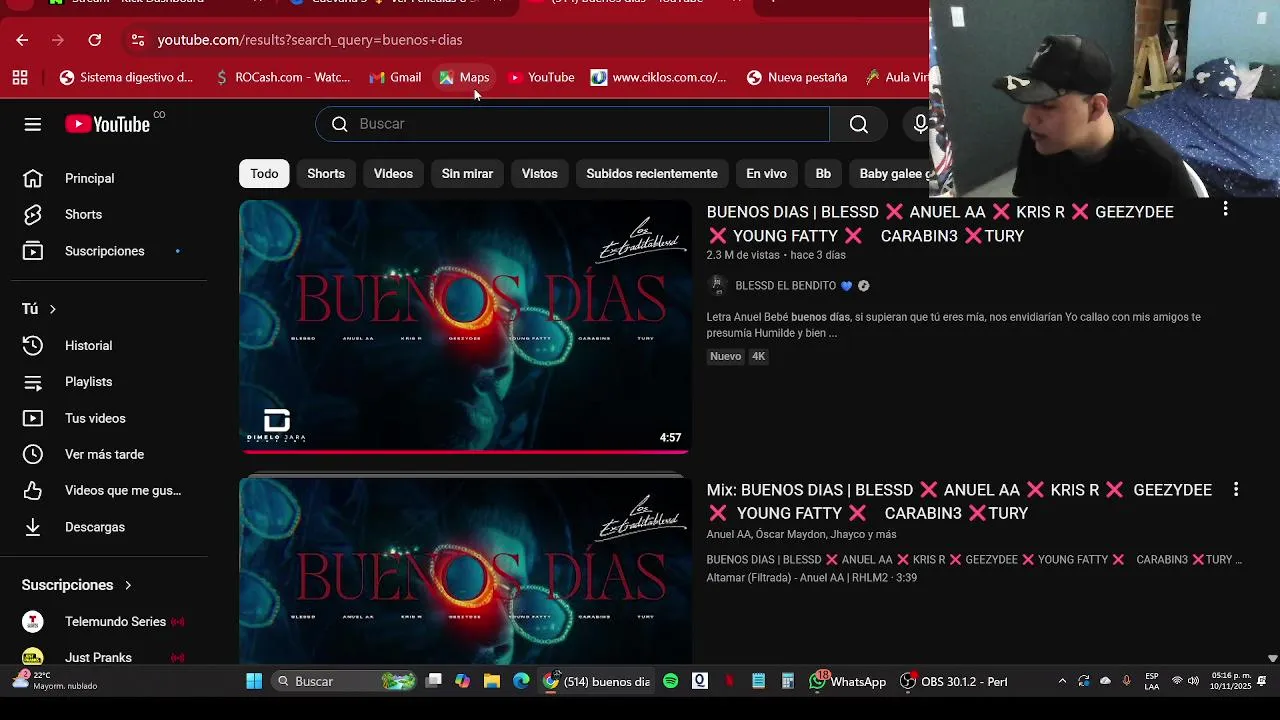This screenshot has height=720, width=1280.
Task: Open Suscripciones in the sidebar
Action: (x=104, y=251)
